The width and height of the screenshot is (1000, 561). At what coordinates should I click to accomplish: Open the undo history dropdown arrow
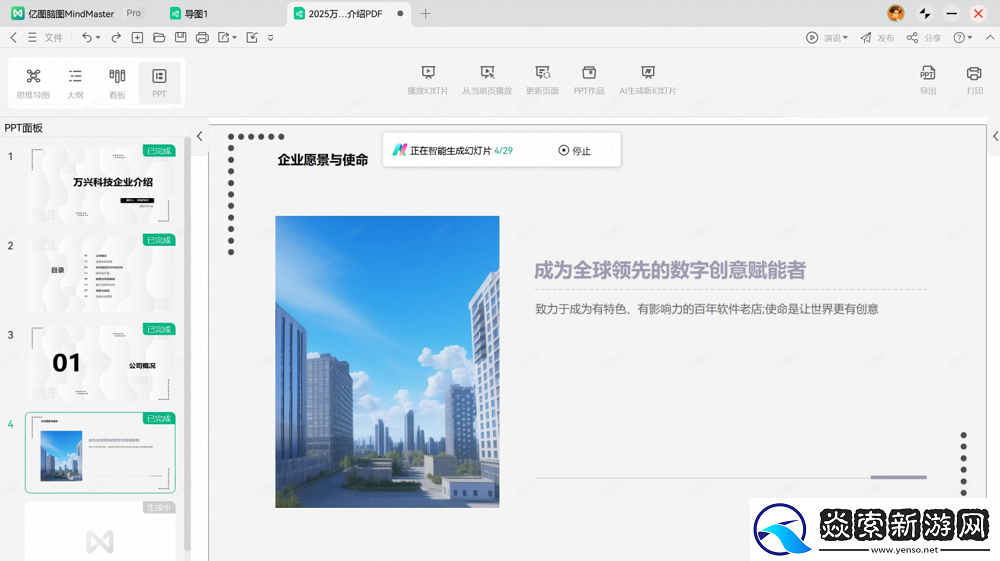(x=98, y=38)
